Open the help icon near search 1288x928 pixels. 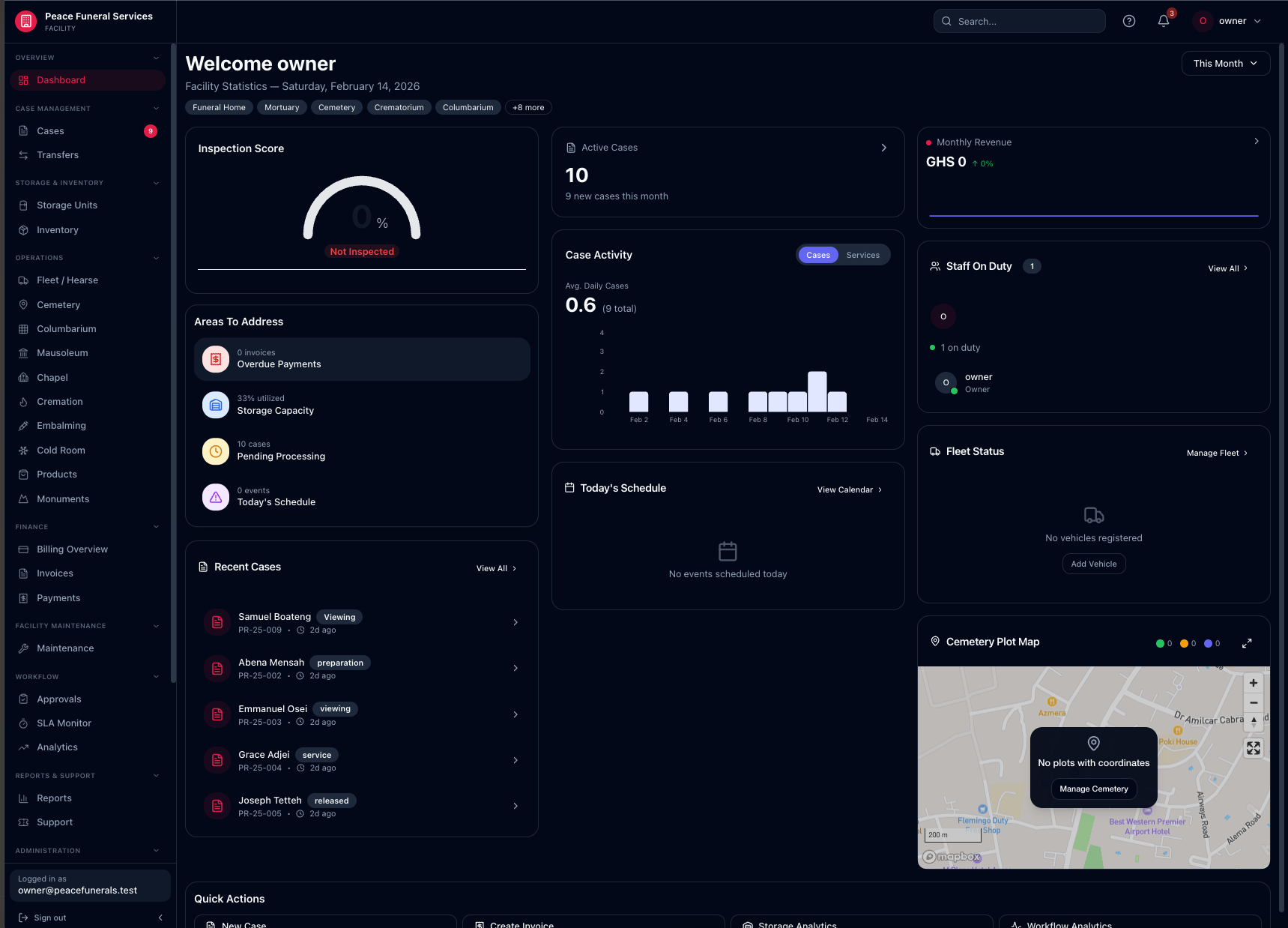(1129, 21)
